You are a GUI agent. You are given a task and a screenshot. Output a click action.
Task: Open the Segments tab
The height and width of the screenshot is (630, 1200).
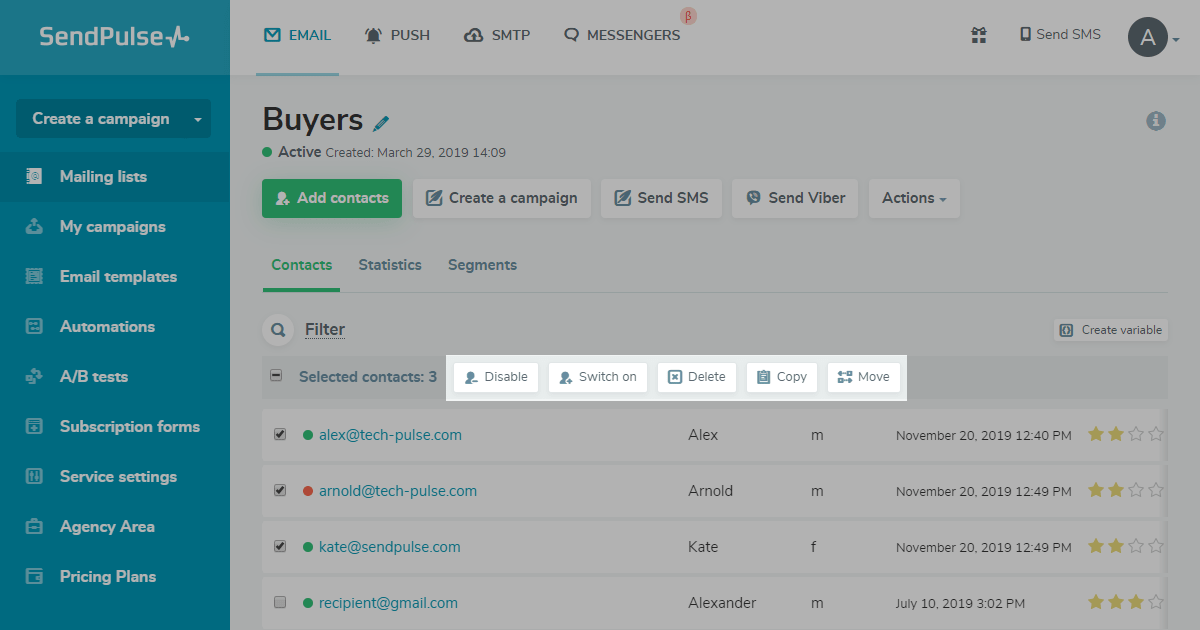click(482, 265)
